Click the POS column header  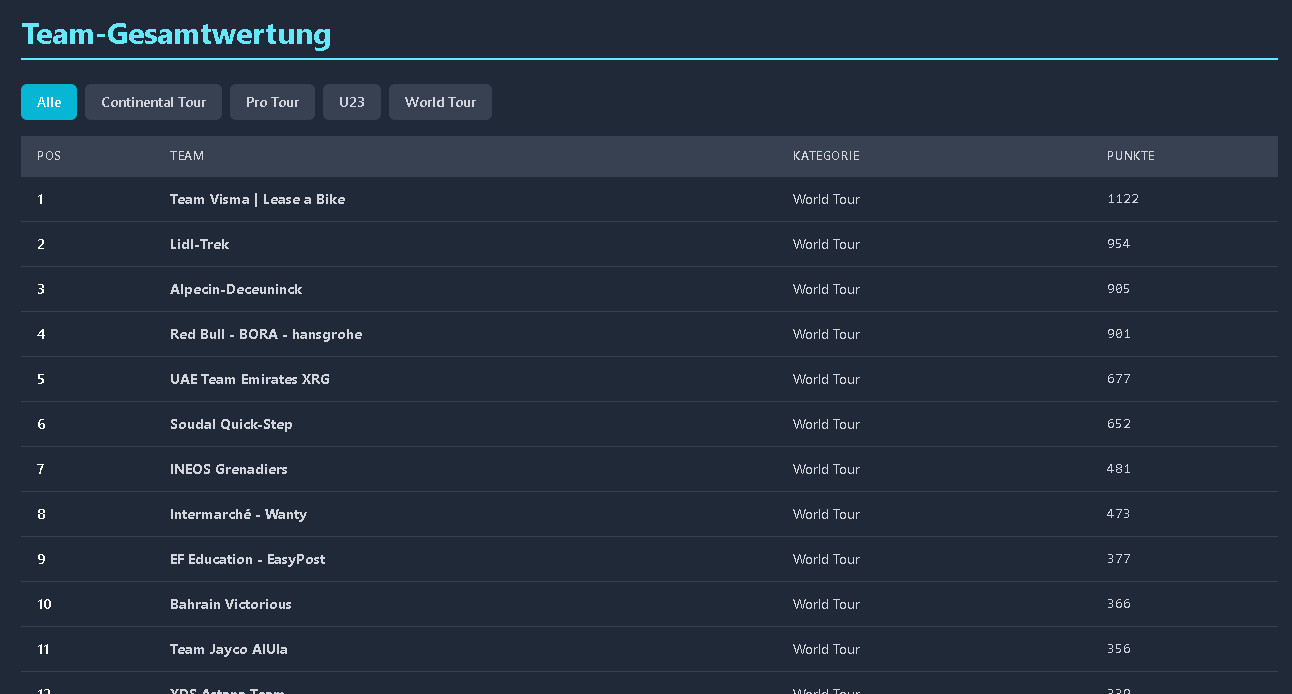click(x=49, y=156)
